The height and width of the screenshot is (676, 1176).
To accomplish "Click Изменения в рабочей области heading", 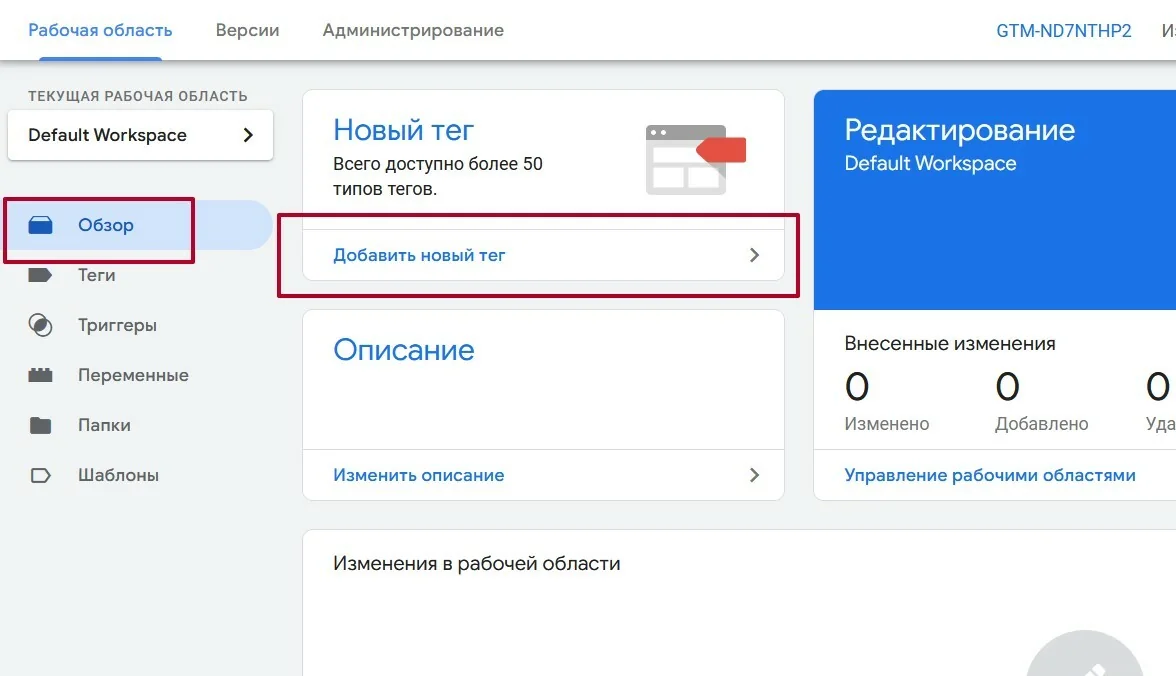I will click(477, 563).
